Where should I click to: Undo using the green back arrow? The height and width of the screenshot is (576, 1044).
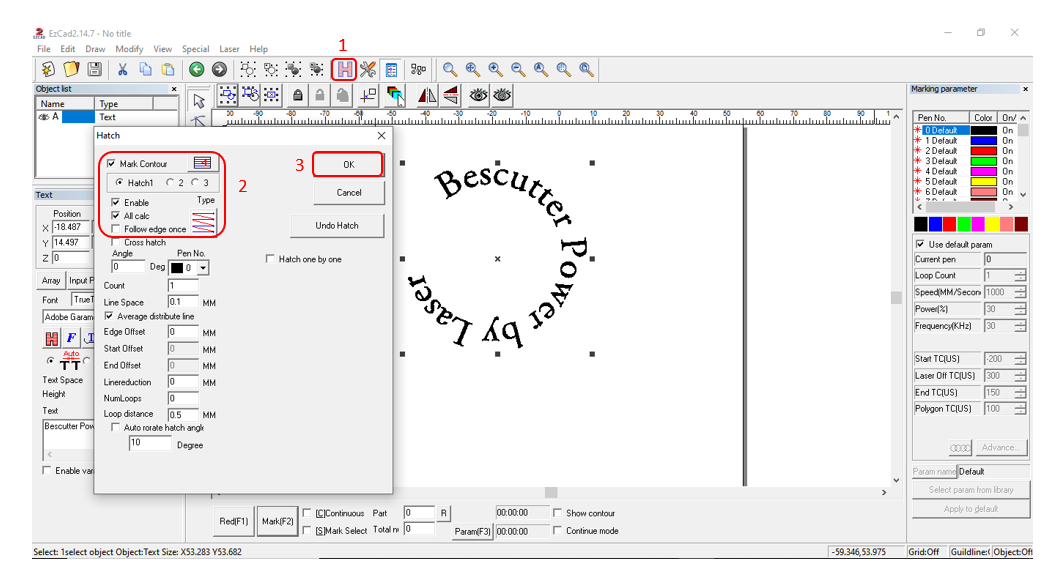(x=196, y=69)
